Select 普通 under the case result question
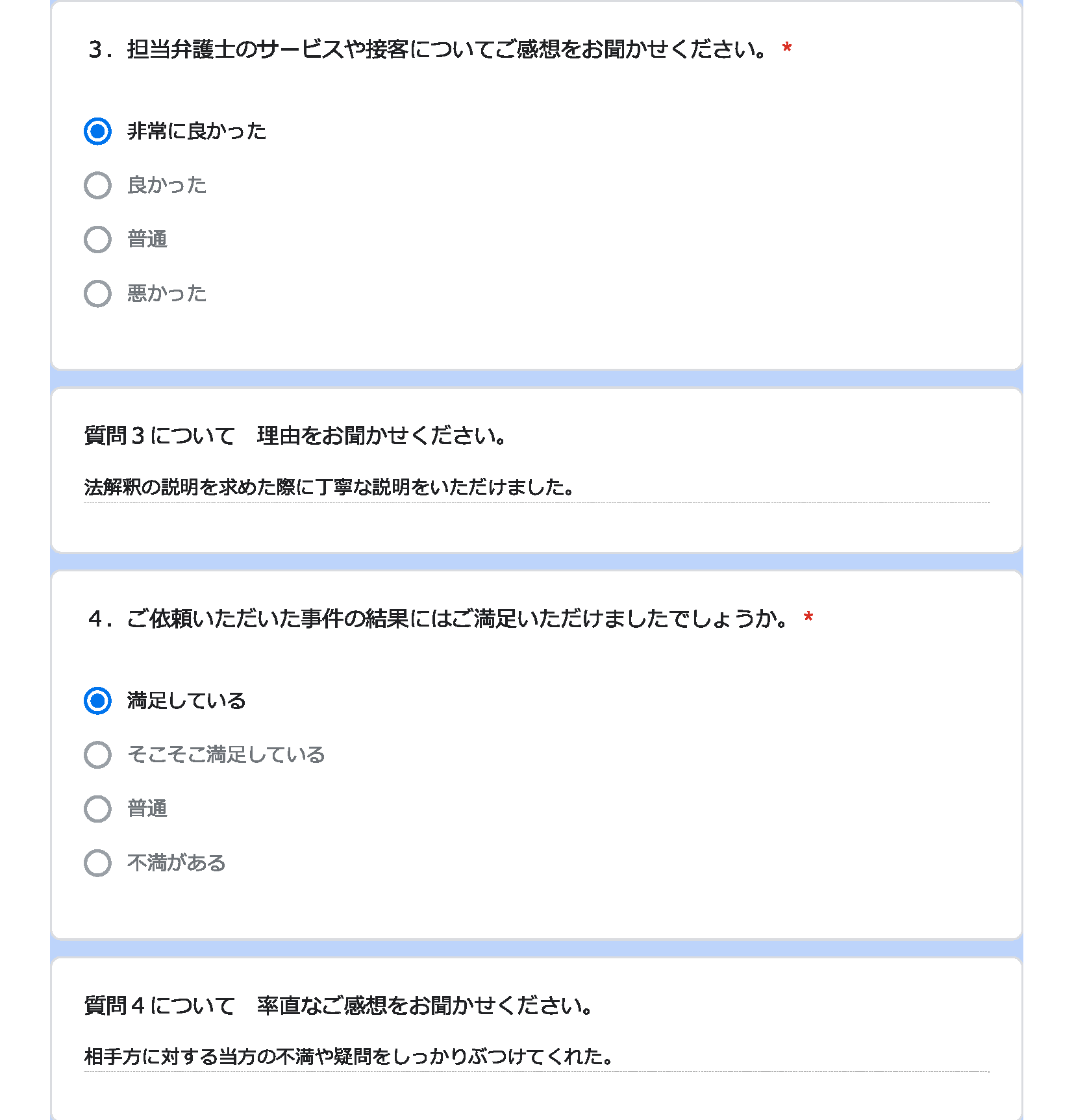This screenshot has height=1120, width=1074. [97, 809]
